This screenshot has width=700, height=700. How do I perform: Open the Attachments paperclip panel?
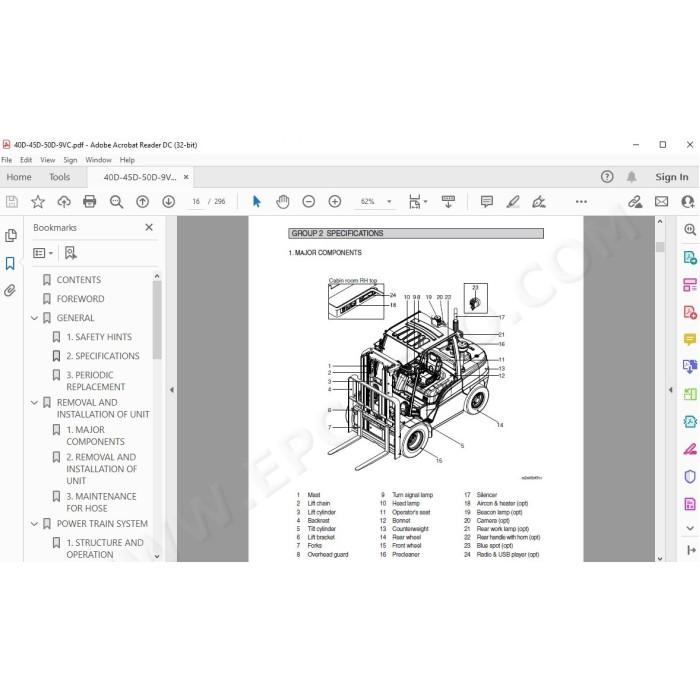pyautogui.click(x=10, y=291)
